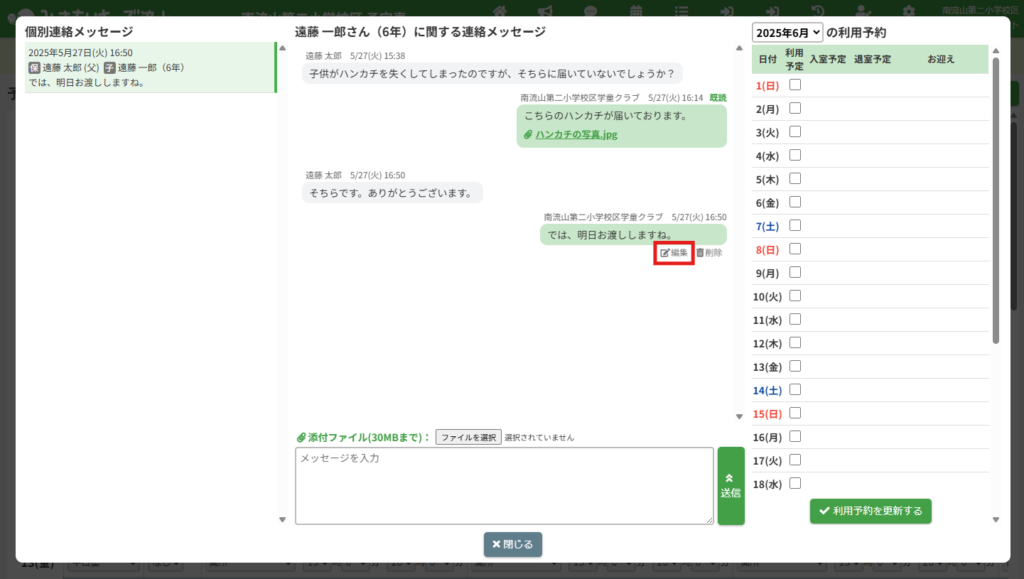Select the 5月27日 16:50 message thread in list

click(148, 68)
